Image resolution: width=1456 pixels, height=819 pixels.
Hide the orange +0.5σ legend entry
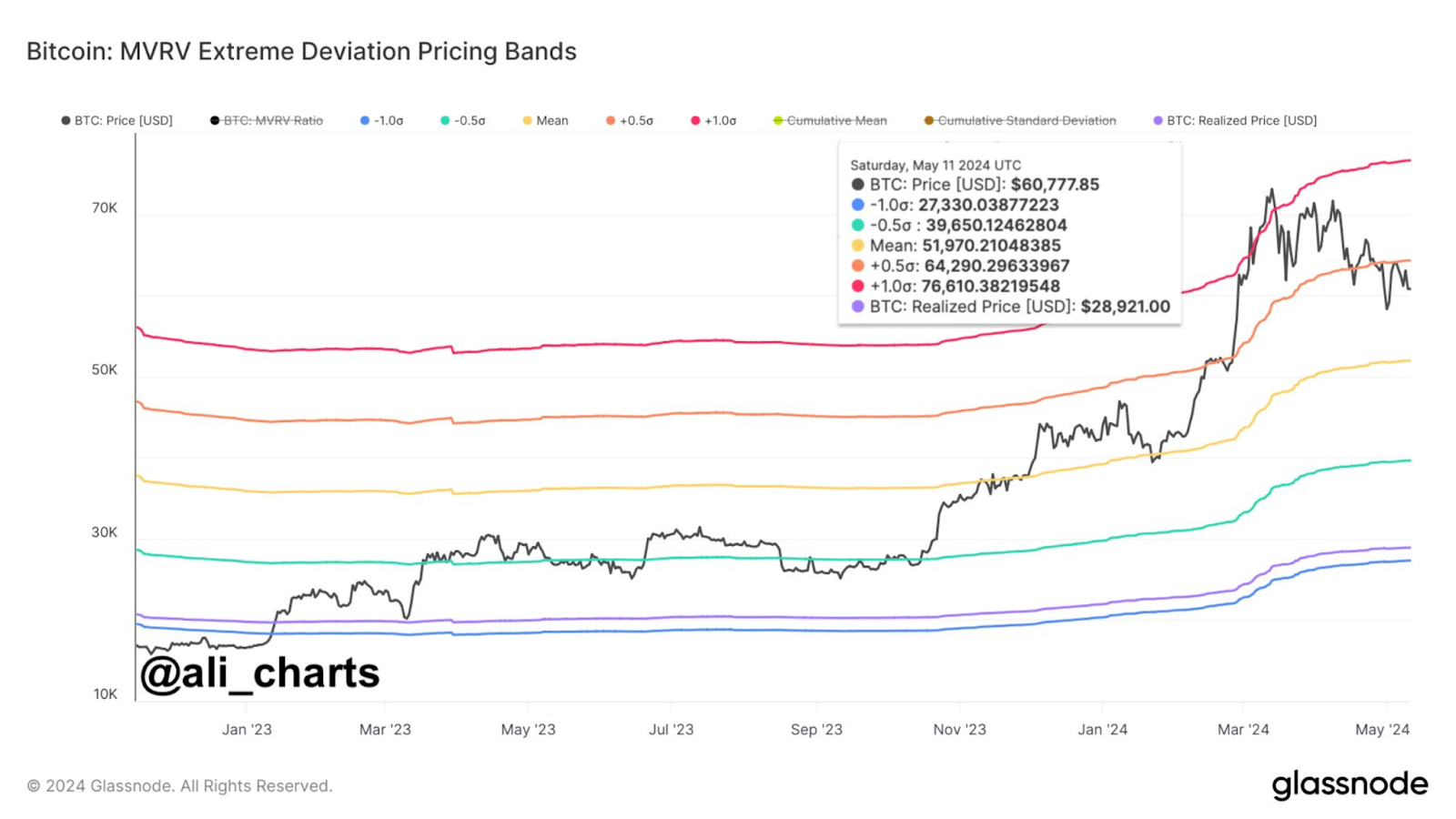click(x=630, y=120)
